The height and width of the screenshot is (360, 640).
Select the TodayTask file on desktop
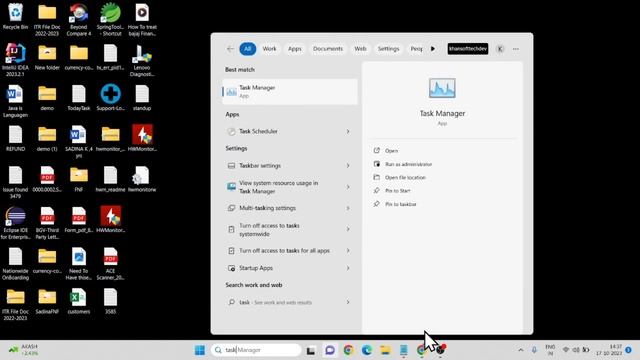[x=79, y=97]
